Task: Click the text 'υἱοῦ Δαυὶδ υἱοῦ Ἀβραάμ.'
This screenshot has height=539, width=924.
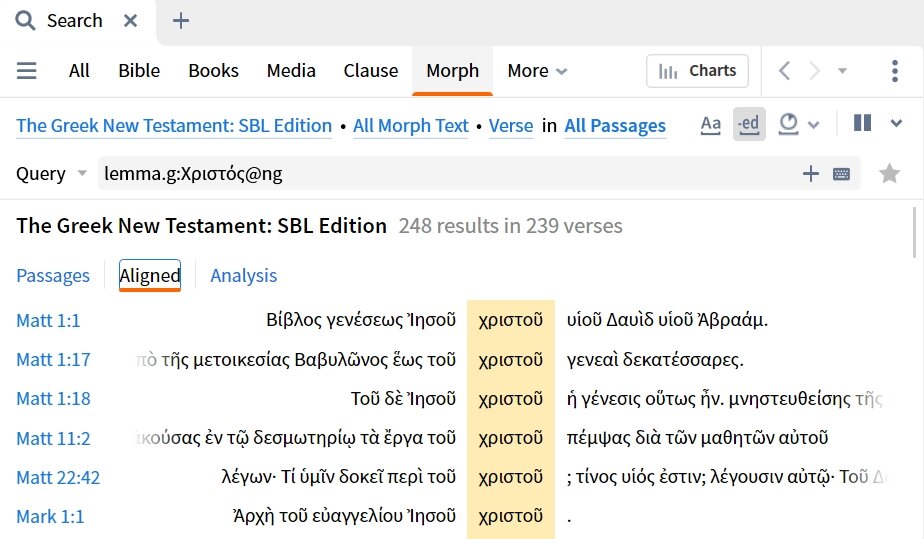Action: (667, 320)
